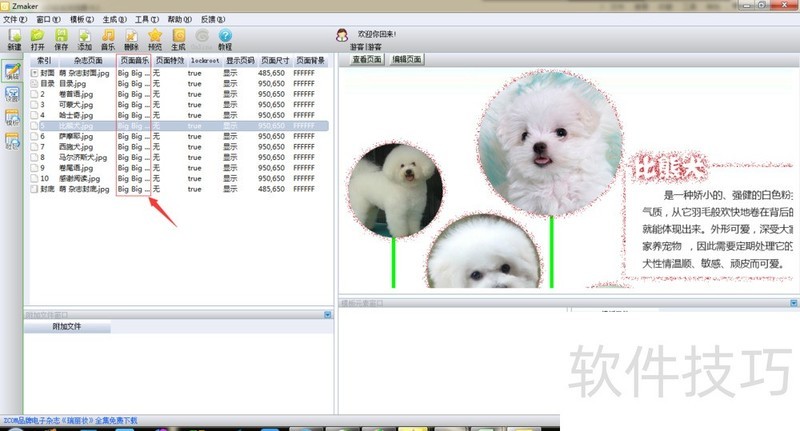
Task: Click the 预览 (Preview) star icon
Action: (x=155, y=35)
